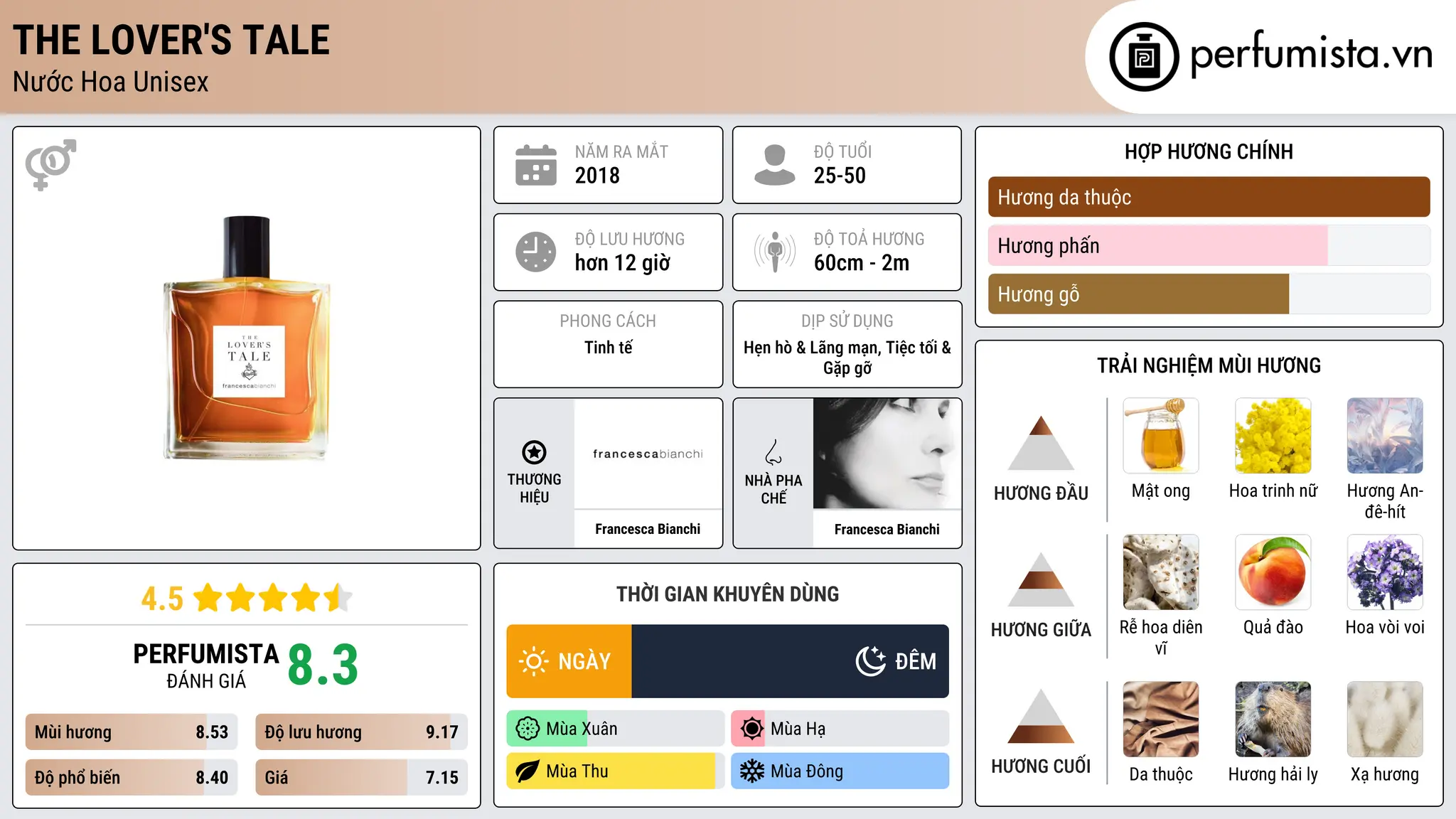Screen dimensions: 1456x819
Task: Click the unisex gender symbol icon
Action: click(x=50, y=164)
